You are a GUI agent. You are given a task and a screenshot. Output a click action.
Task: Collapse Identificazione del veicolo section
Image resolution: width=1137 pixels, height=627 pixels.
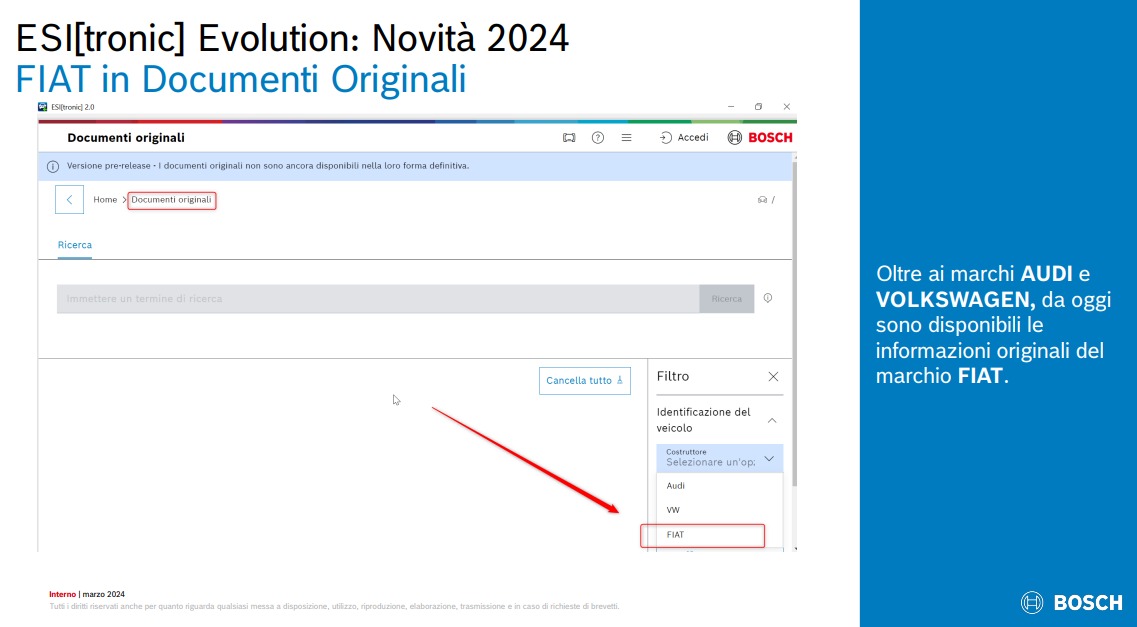pyautogui.click(x=772, y=420)
